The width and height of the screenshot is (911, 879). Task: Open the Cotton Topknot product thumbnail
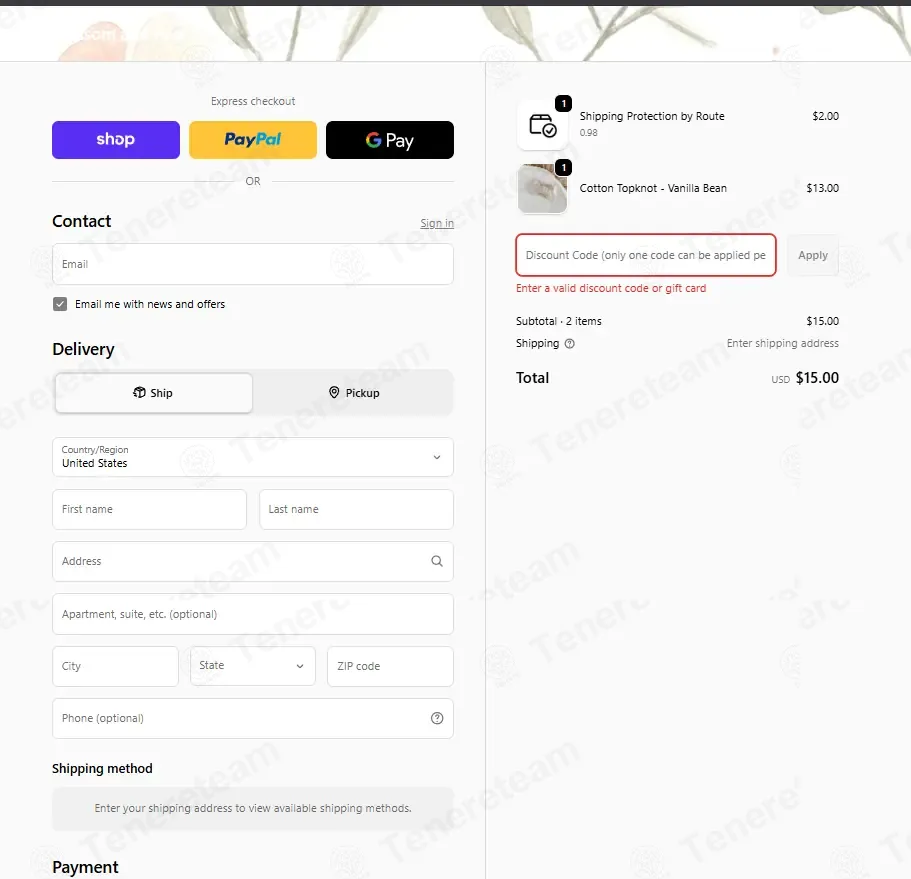543,189
